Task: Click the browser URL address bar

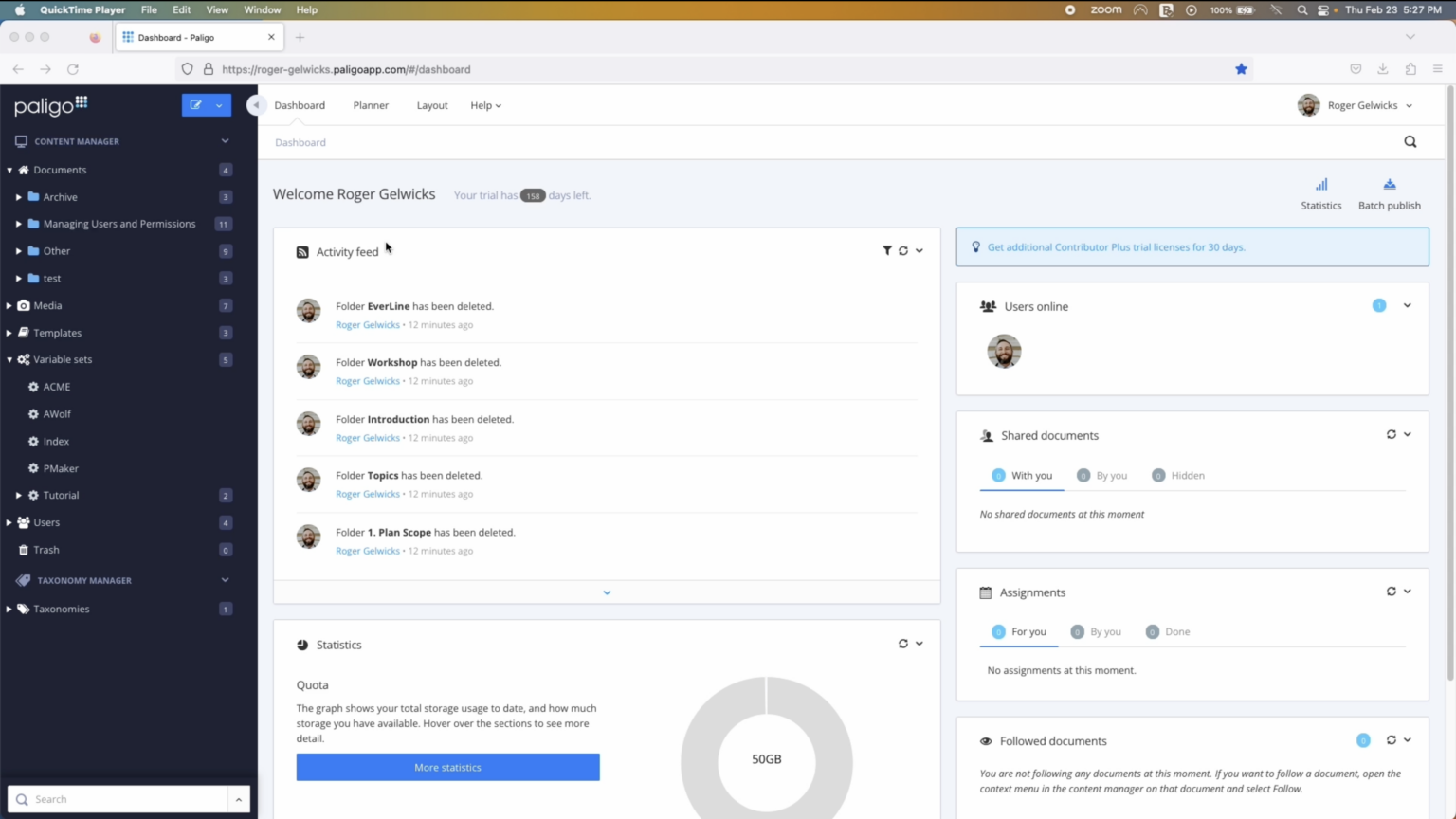Action: [x=716, y=69]
